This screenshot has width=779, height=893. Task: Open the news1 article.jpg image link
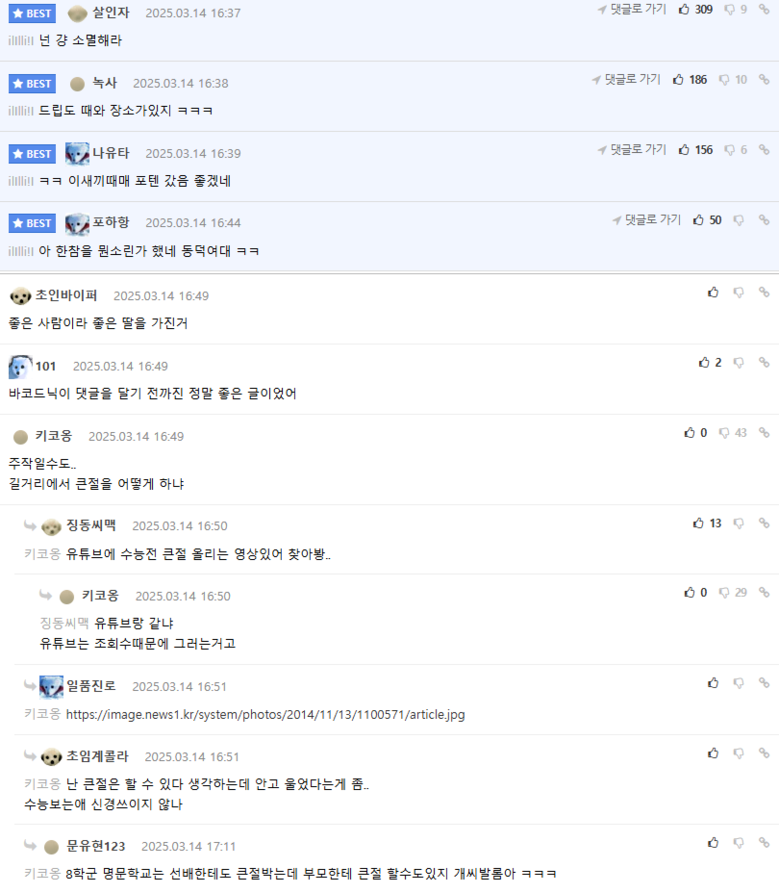pyautogui.click(x=265, y=714)
